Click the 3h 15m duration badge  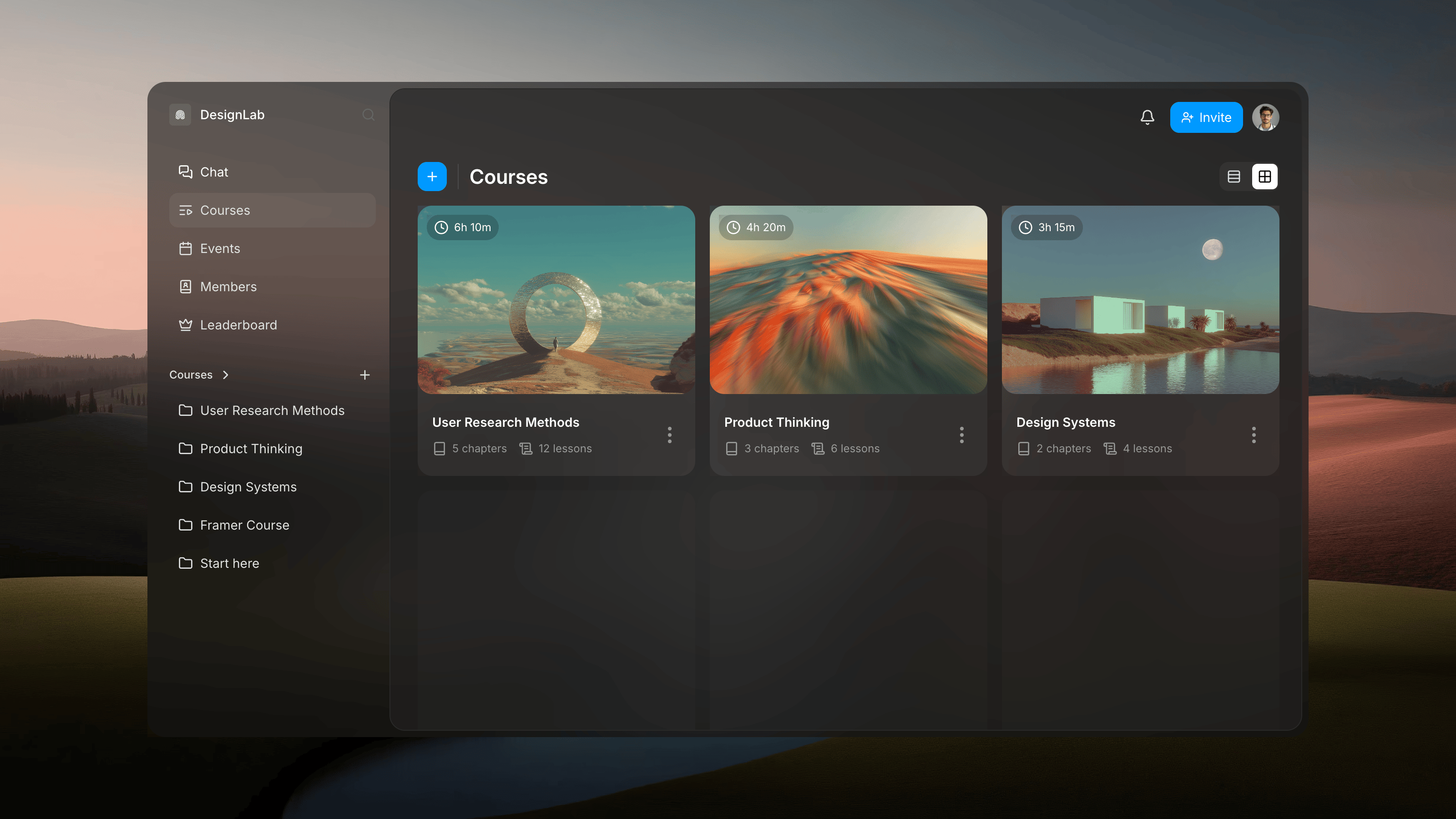click(1047, 227)
